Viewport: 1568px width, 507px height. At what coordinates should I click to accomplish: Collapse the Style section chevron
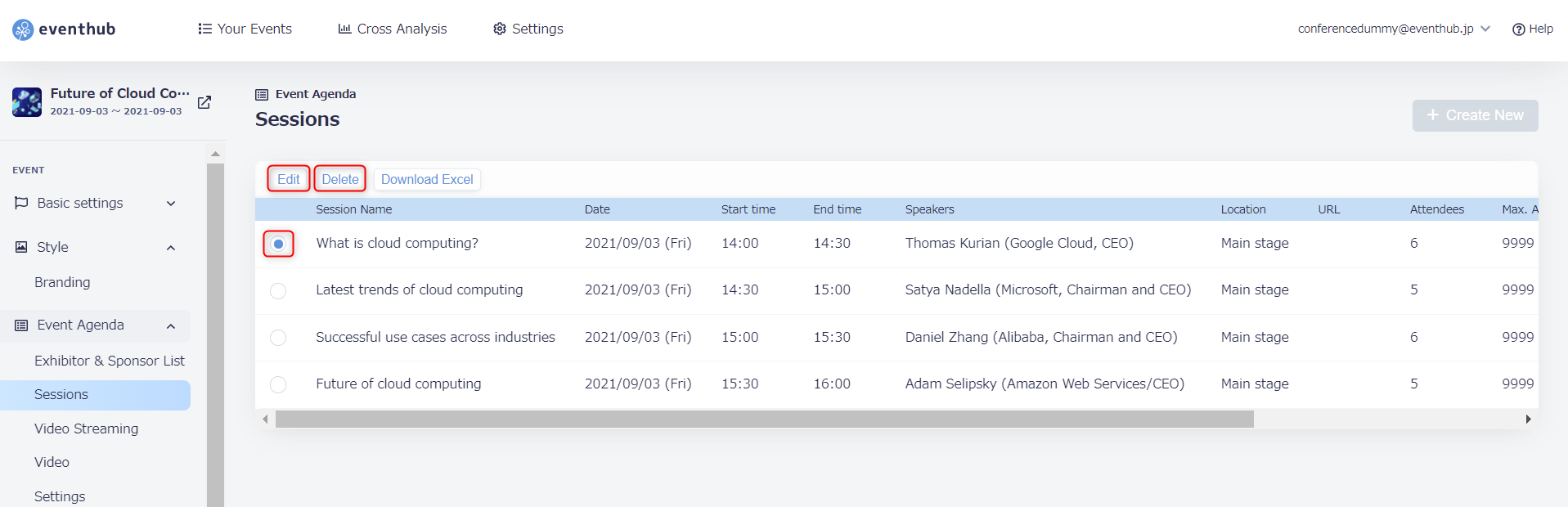pos(171,248)
